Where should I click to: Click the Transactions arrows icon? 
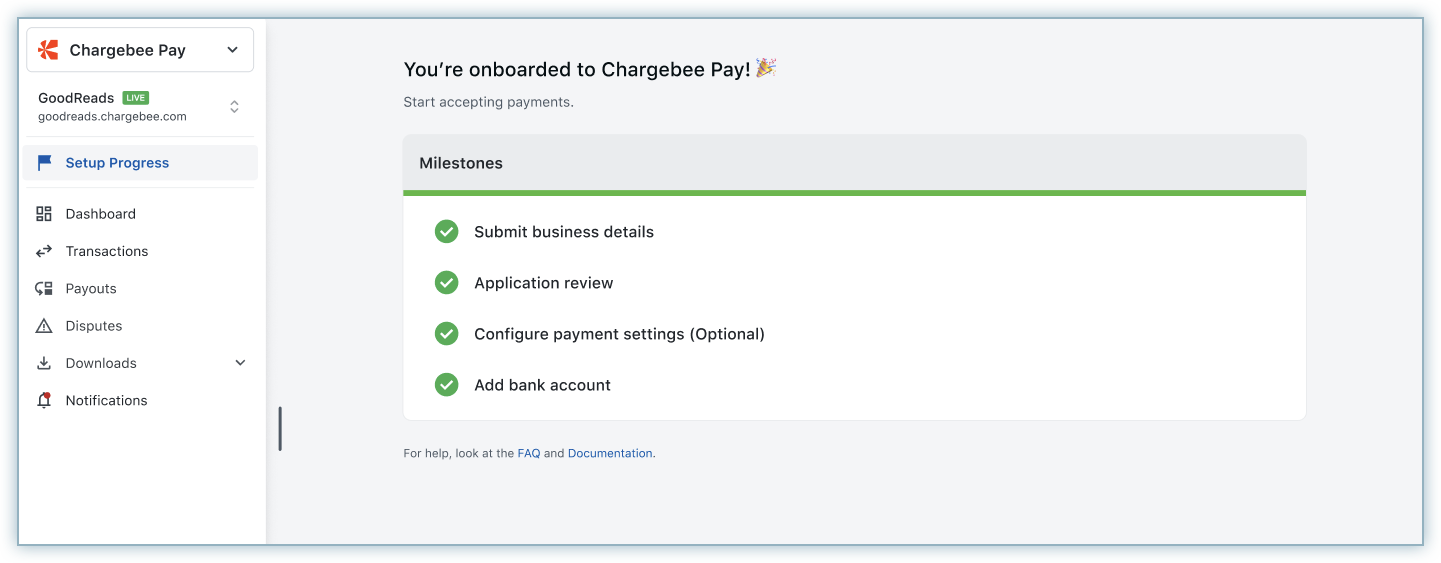point(44,251)
